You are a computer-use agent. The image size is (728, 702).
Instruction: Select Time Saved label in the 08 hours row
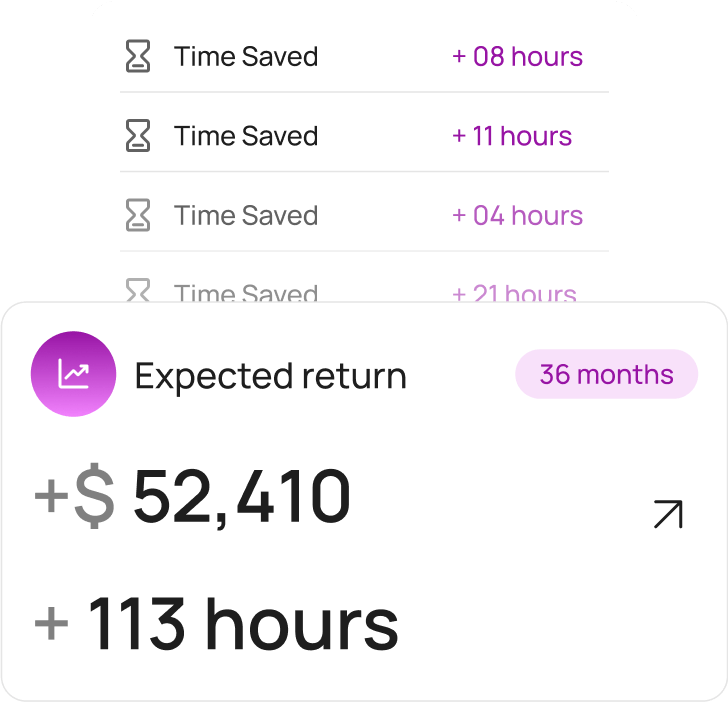(246, 57)
